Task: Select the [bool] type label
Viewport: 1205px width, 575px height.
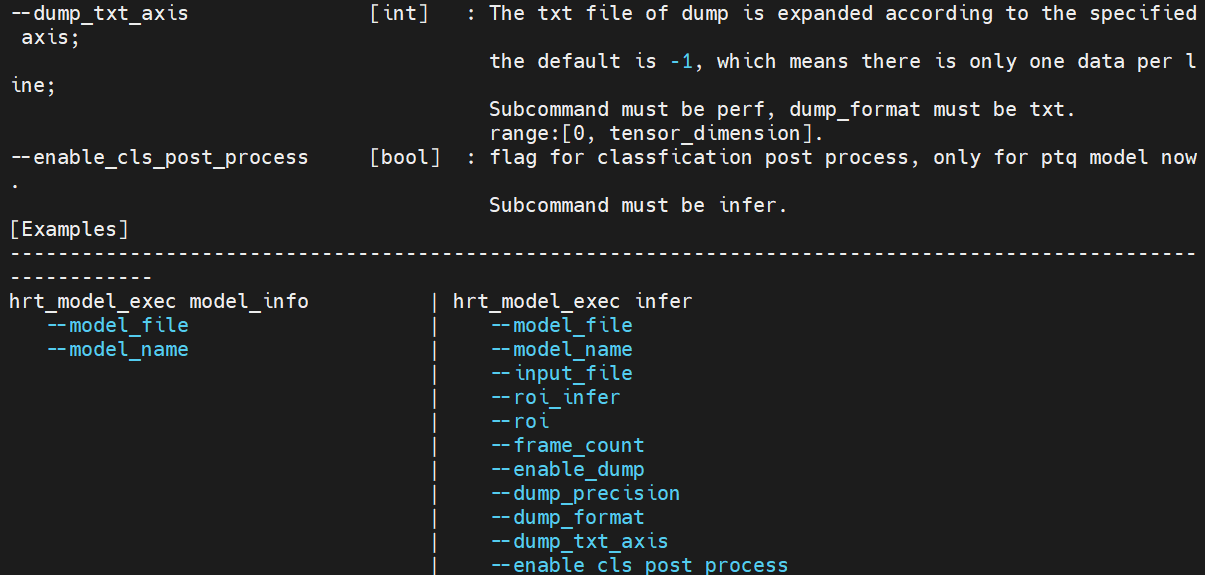Action: click(x=404, y=158)
